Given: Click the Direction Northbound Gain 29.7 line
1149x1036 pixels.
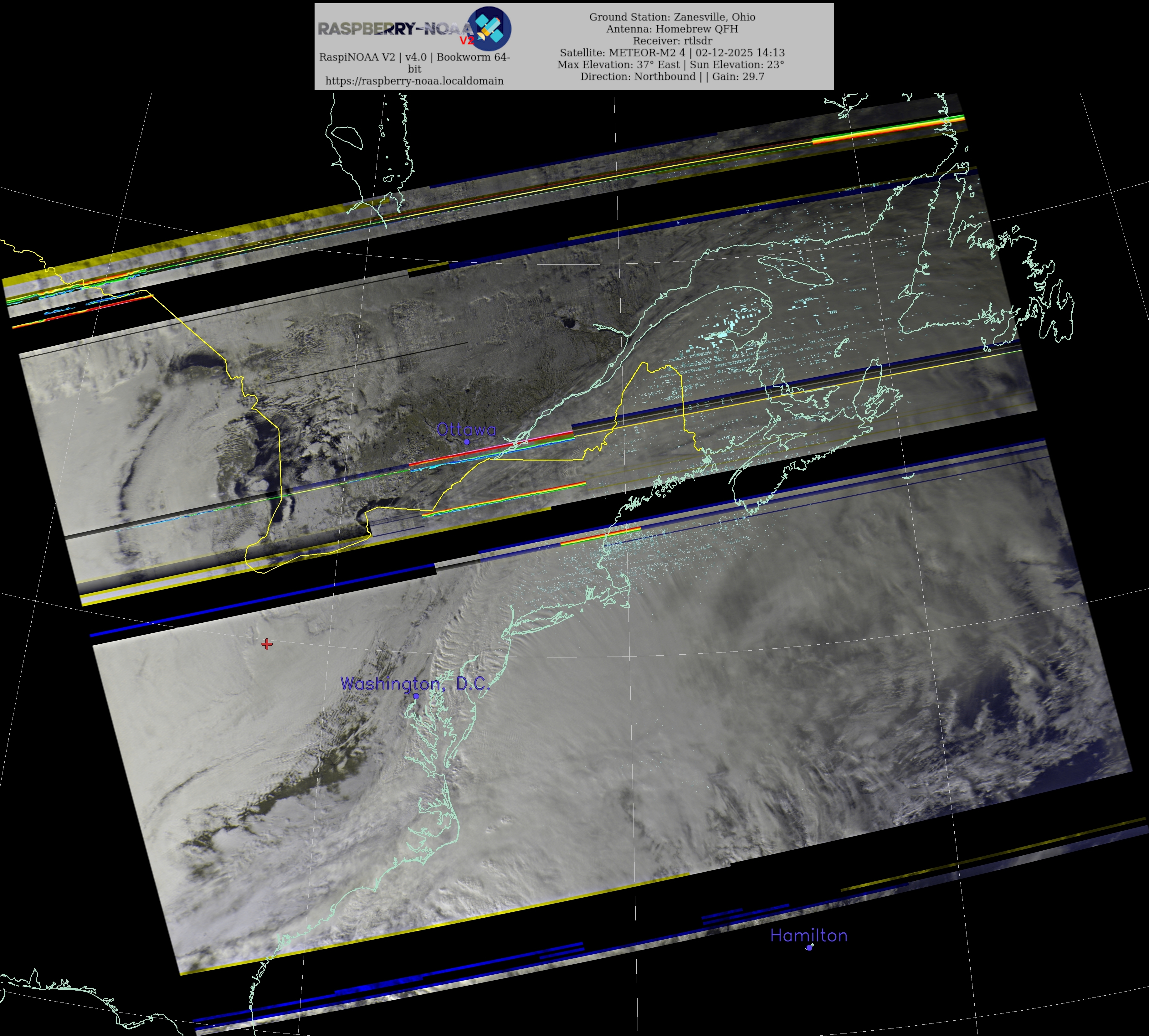Looking at the screenshot, I should pos(672,77).
